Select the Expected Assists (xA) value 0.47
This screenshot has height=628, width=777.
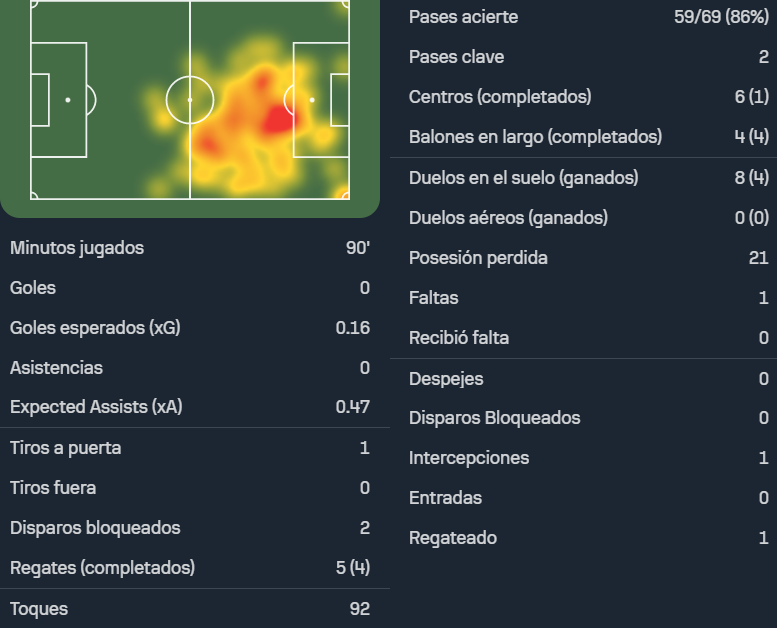point(353,407)
